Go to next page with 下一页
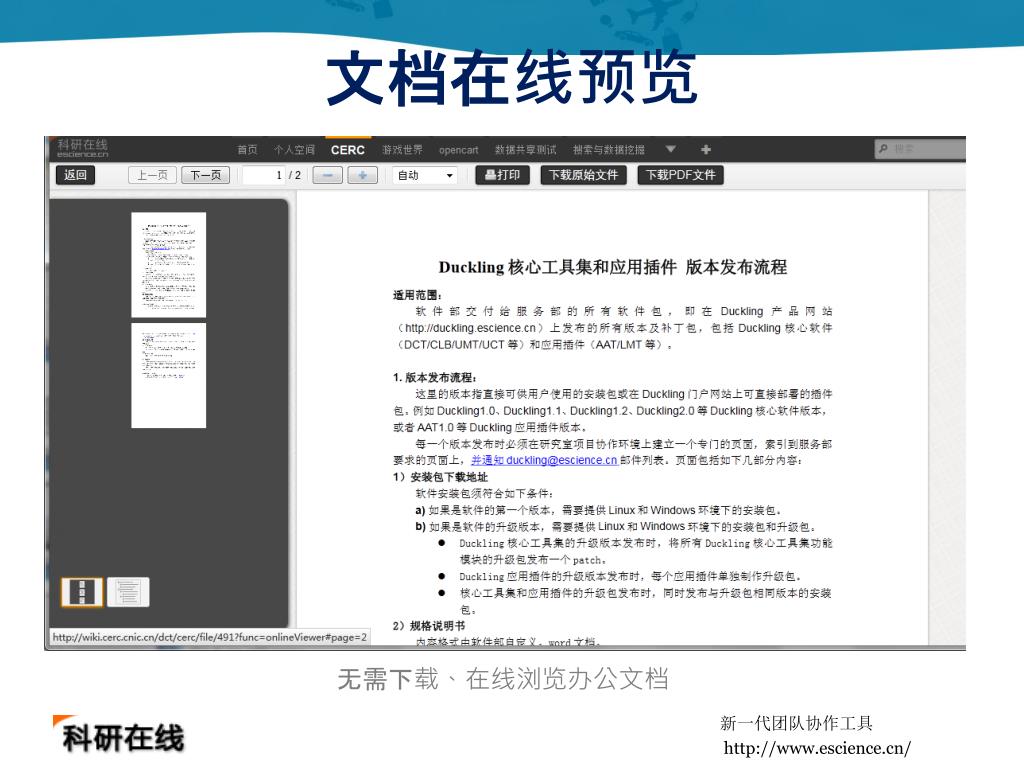 (x=205, y=175)
